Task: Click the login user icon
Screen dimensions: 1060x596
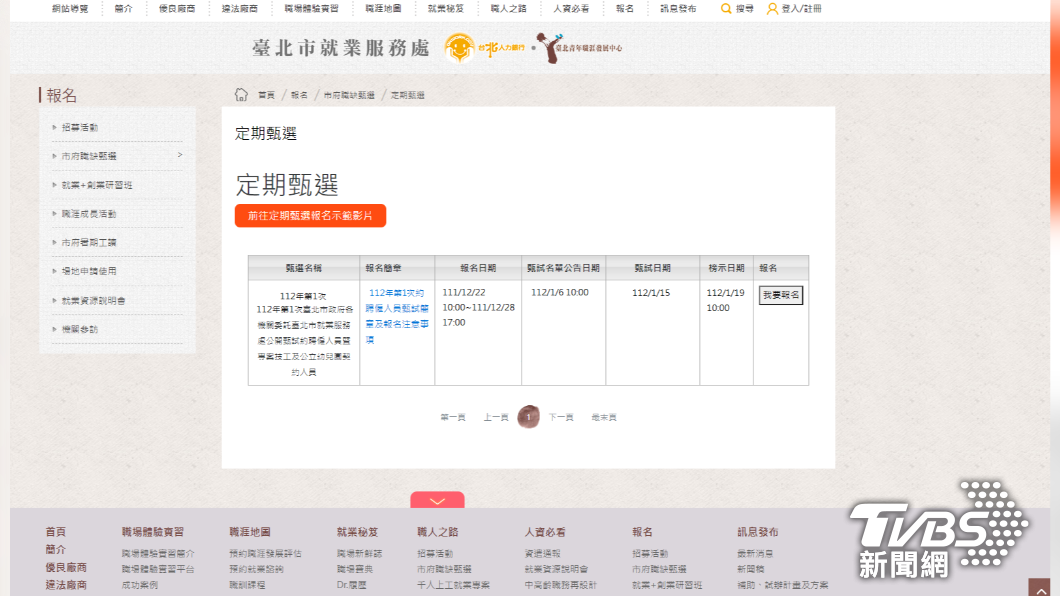Action: tap(772, 9)
